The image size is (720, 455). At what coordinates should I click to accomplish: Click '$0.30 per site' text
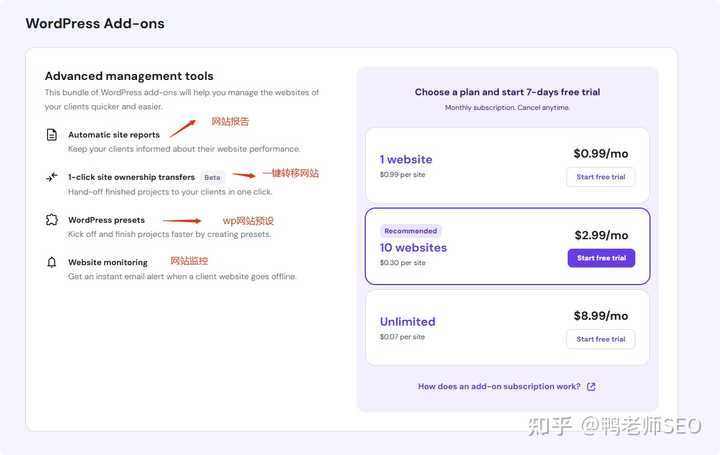[x=403, y=263]
